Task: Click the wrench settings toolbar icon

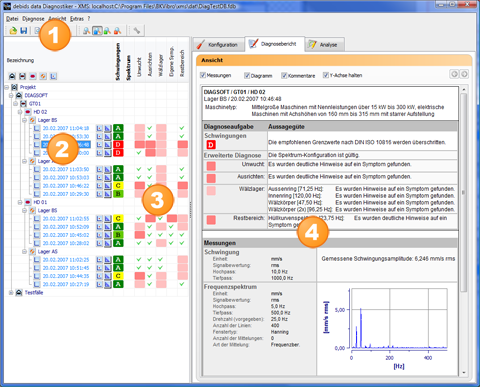Action: click(x=136, y=31)
